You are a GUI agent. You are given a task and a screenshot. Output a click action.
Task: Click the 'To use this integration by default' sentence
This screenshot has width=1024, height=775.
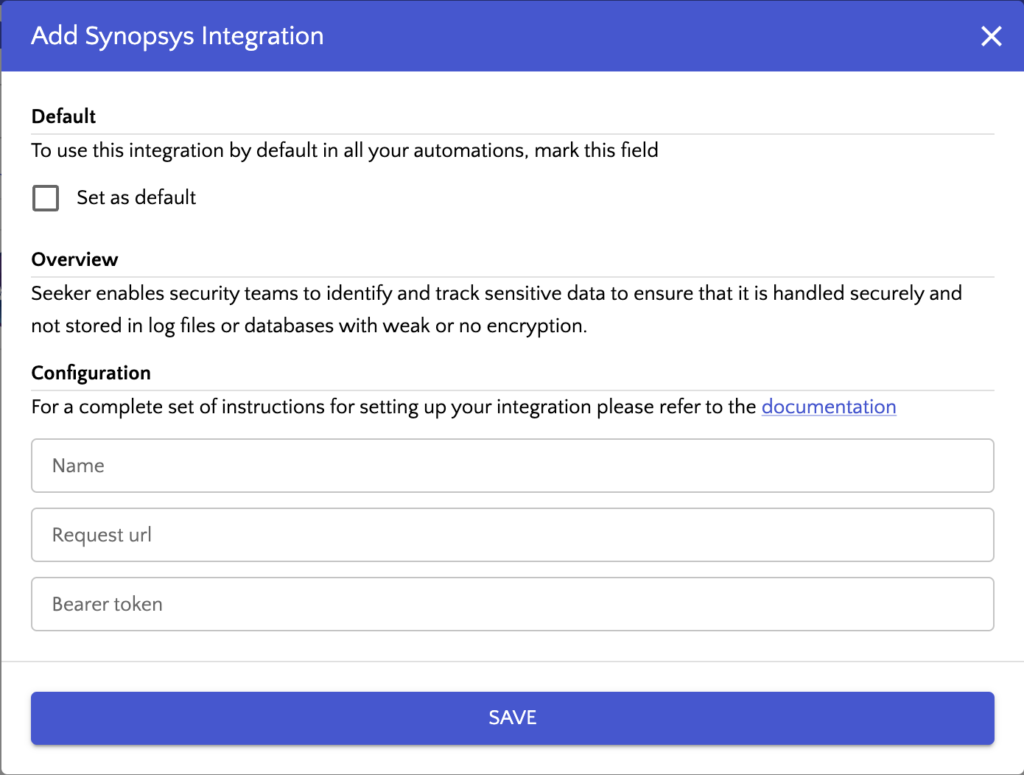pyautogui.click(x=345, y=150)
